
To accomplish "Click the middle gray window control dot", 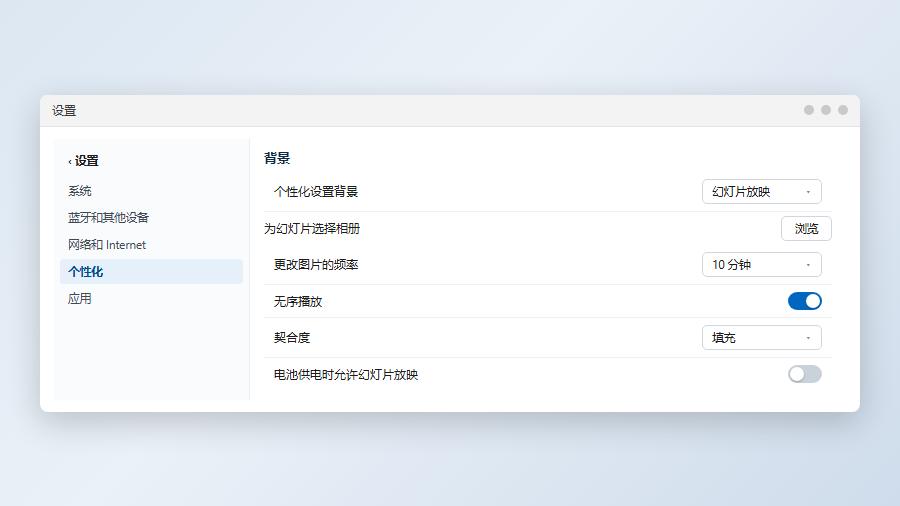I will click(826, 110).
